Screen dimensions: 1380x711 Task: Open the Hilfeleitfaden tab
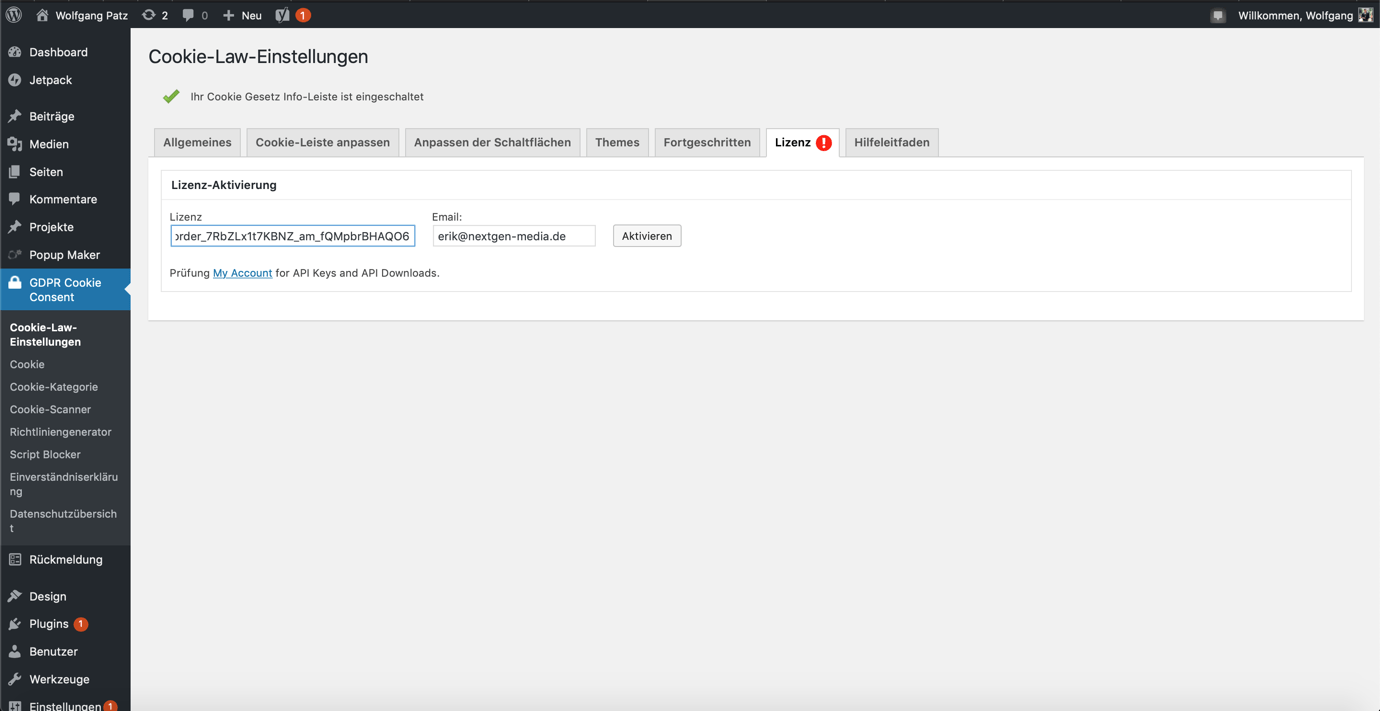coord(892,142)
